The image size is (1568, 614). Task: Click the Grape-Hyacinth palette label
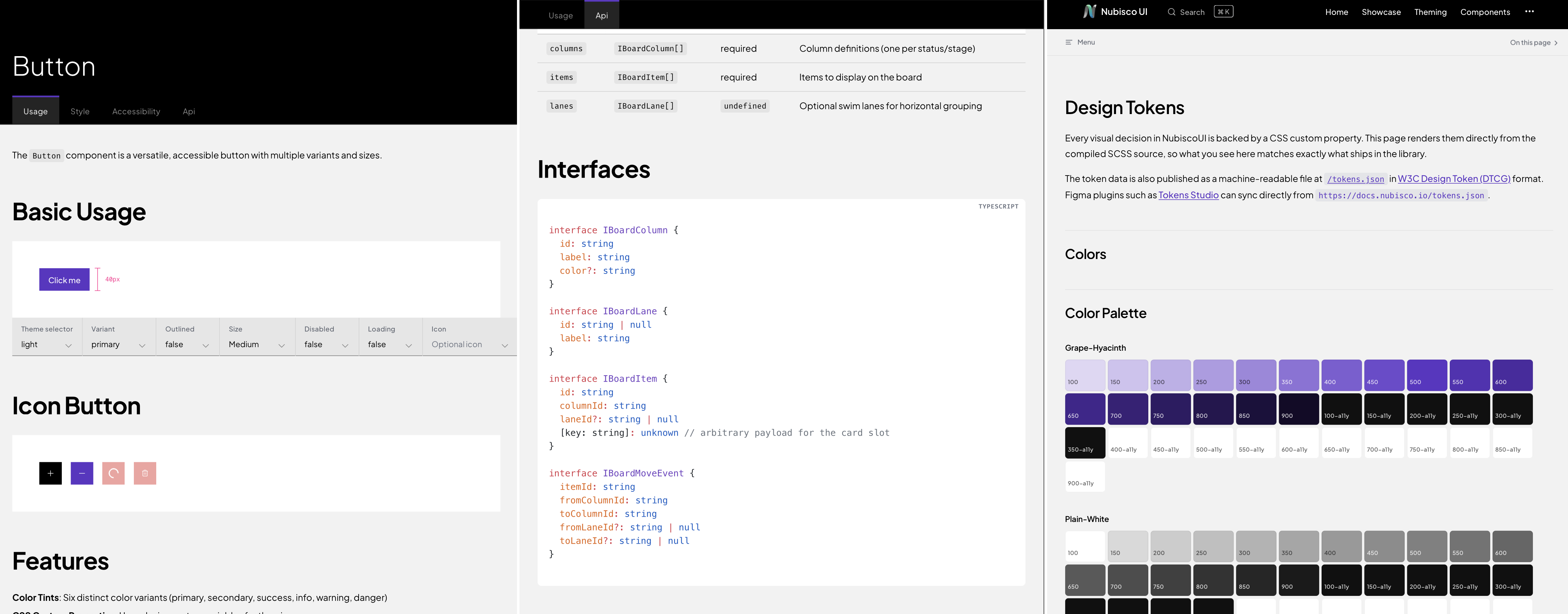pyautogui.click(x=1095, y=348)
